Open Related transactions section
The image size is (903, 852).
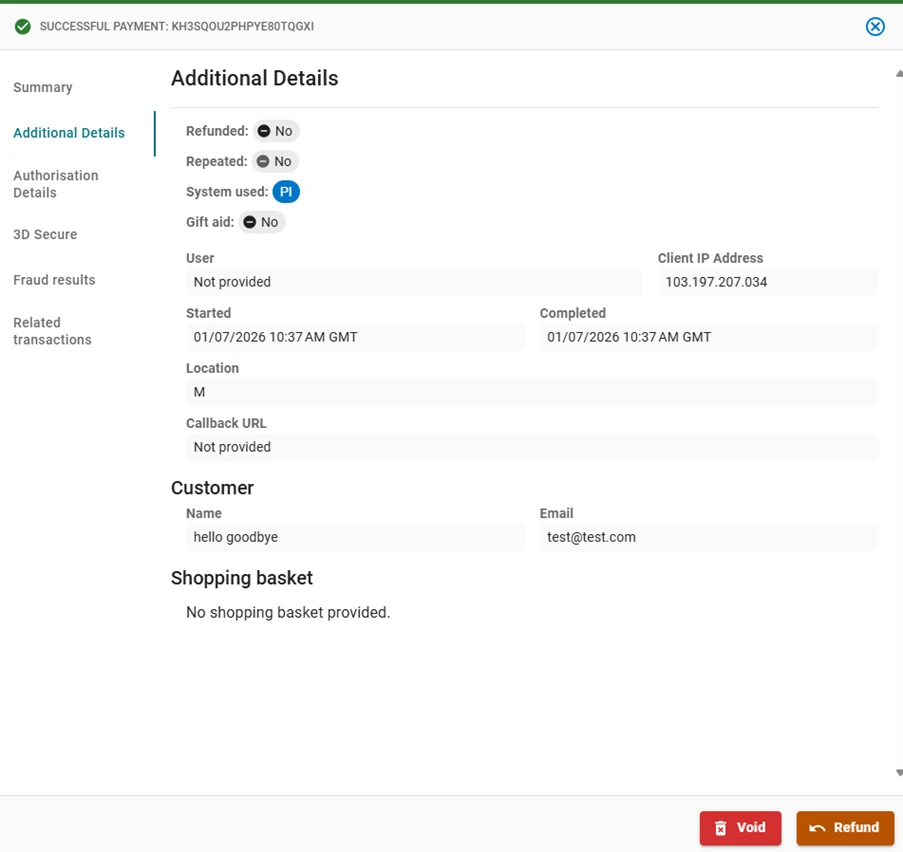[52, 331]
